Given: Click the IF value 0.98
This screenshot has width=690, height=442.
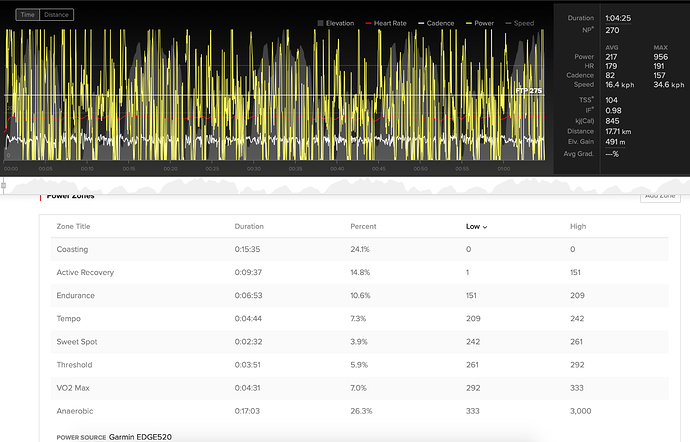Looking at the screenshot, I should (613, 110).
